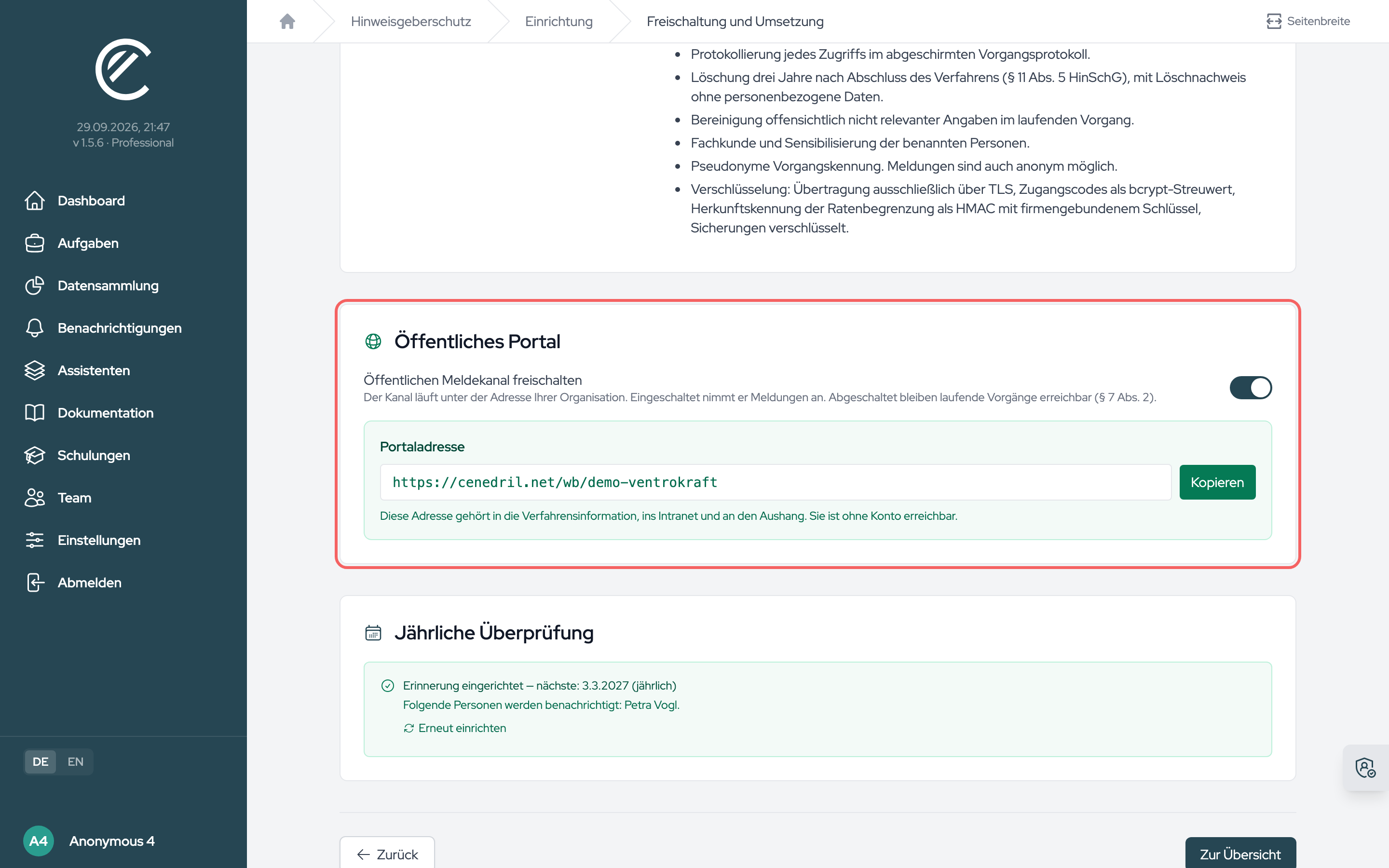This screenshot has height=868, width=1389.
Task: Open Benachrichtigungen menu label
Action: click(120, 328)
